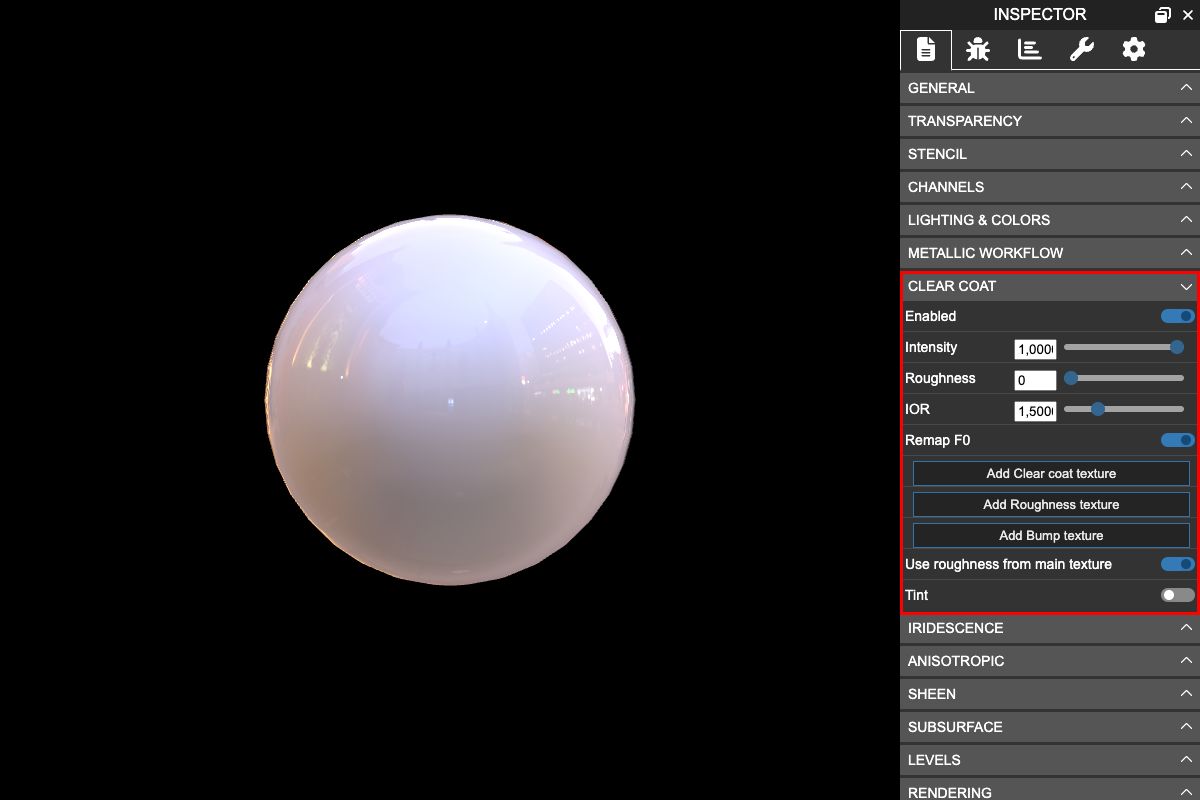Collapse the CLEAR COAT section
The width and height of the screenshot is (1200, 800).
coord(1050,286)
